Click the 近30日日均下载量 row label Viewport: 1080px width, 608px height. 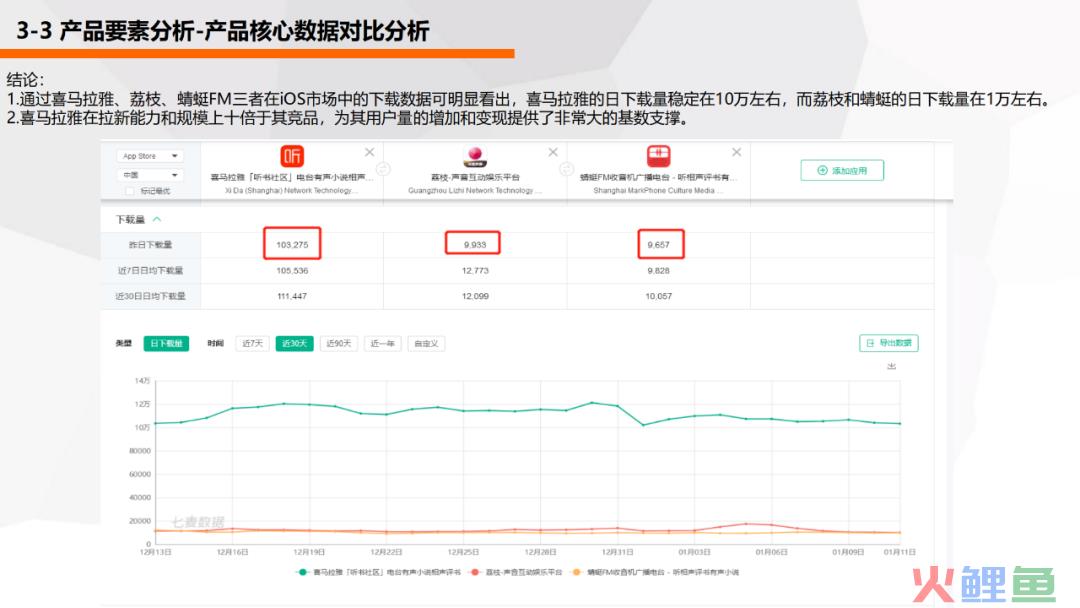point(150,296)
